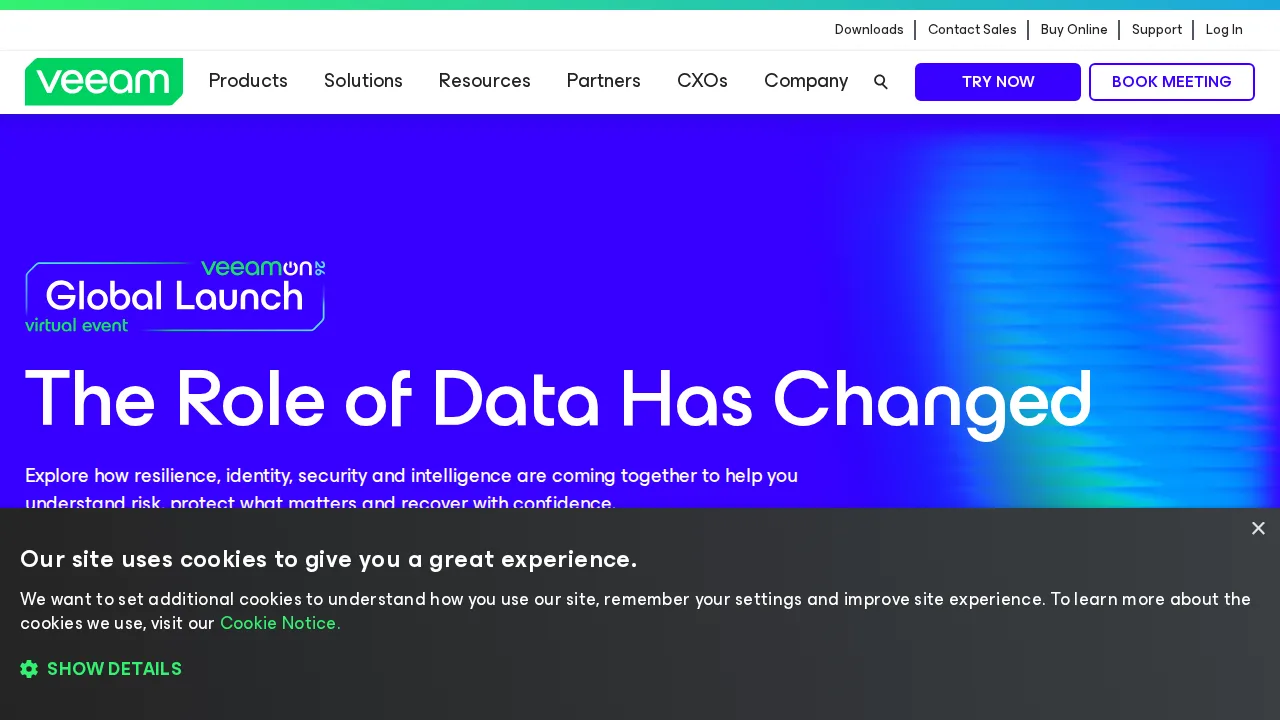The image size is (1280, 720).
Task: Click the VeeamON Global Launch event badge
Action: tap(175, 296)
